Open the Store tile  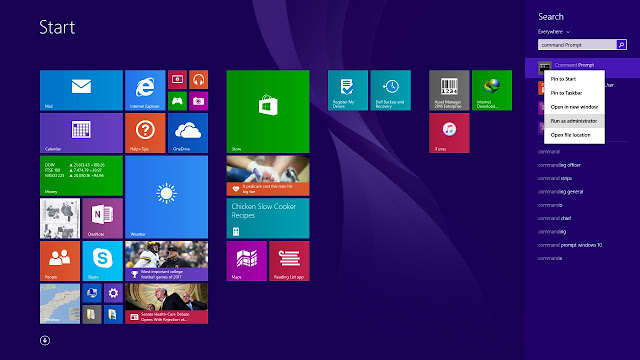coord(268,111)
